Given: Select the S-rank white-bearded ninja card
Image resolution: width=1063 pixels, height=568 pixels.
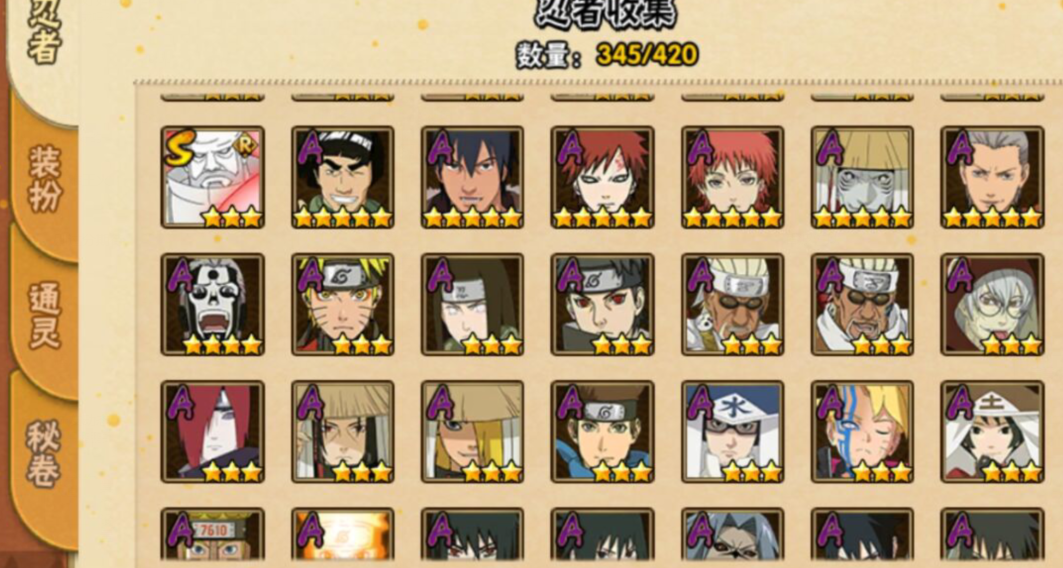Looking at the screenshot, I should coord(212,177).
